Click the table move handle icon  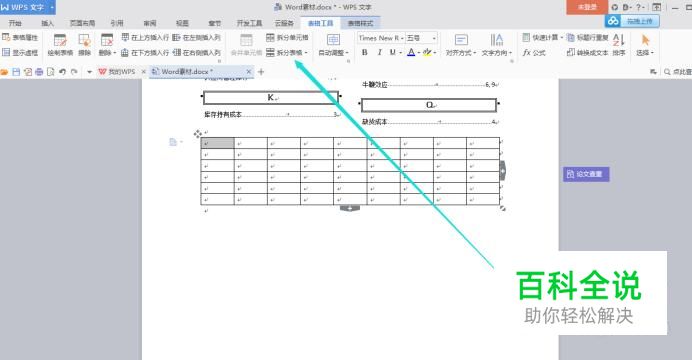197,134
